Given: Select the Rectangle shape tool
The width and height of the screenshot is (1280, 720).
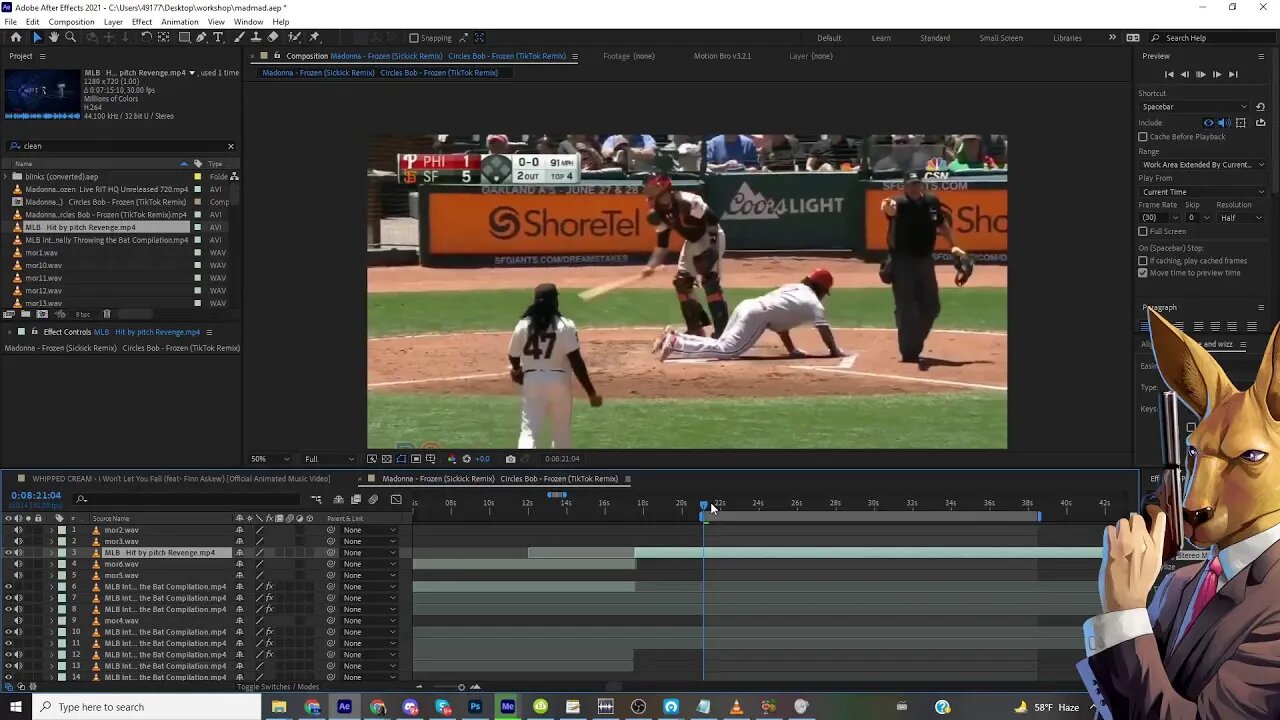Looking at the screenshot, I should click(184, 37).
